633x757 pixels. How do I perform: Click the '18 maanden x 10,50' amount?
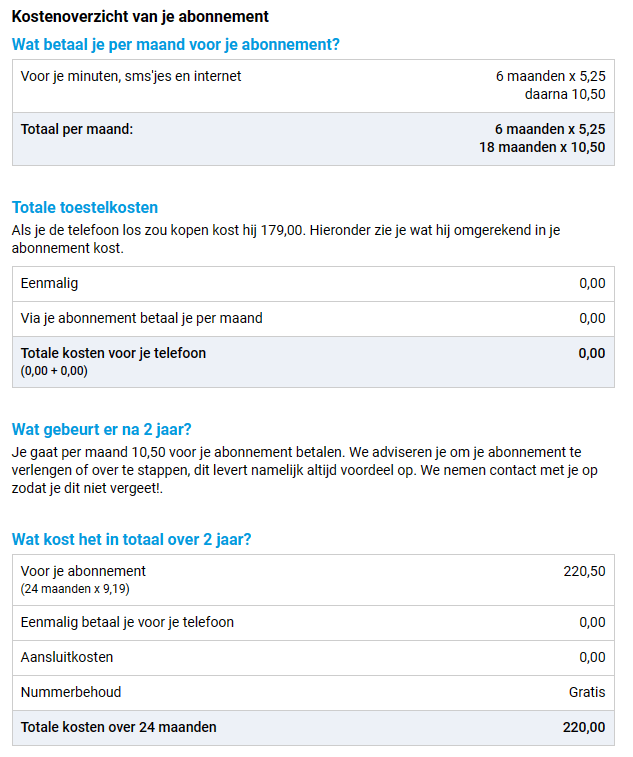point(542,147)
